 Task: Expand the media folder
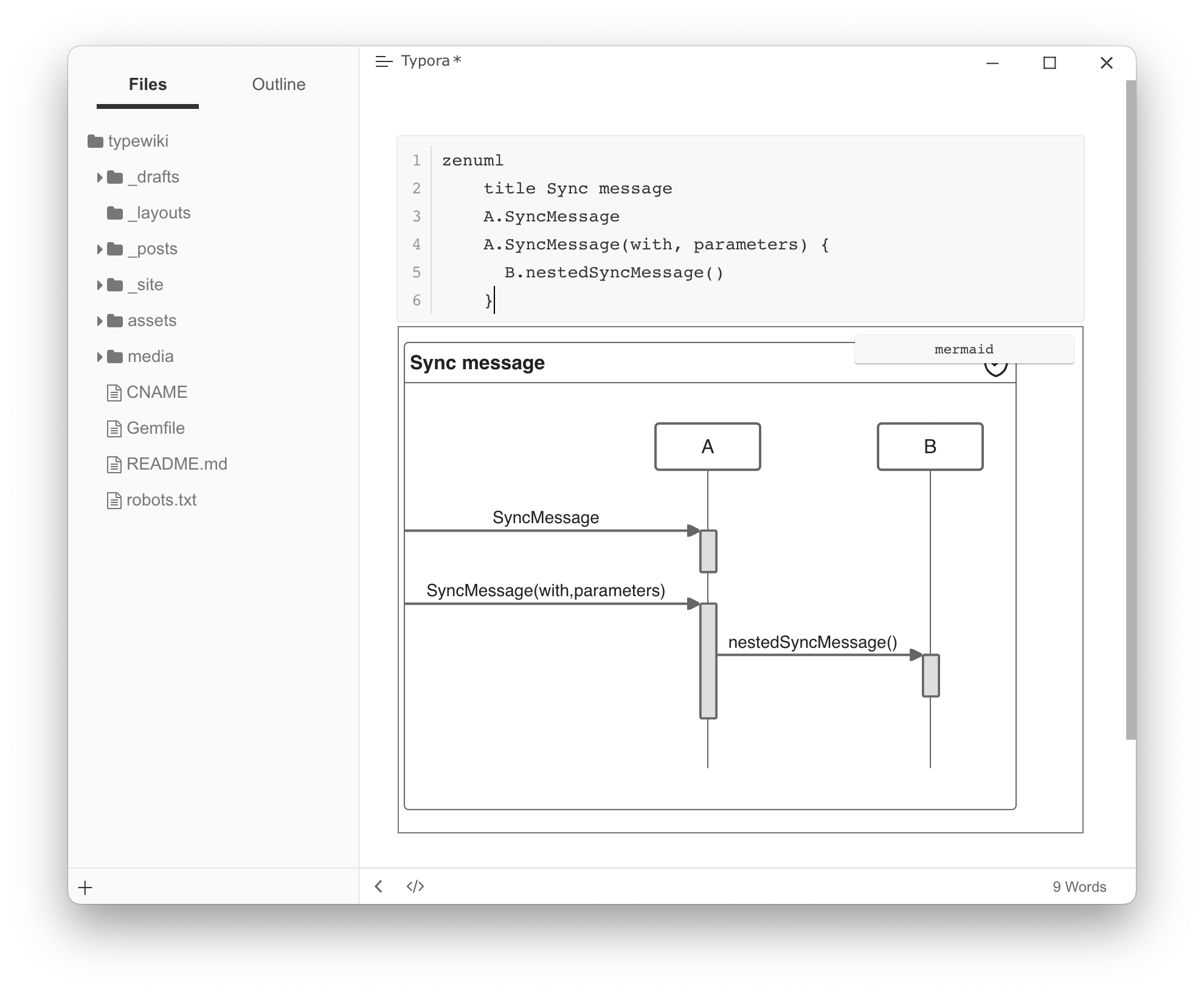(x=100, y=357)
